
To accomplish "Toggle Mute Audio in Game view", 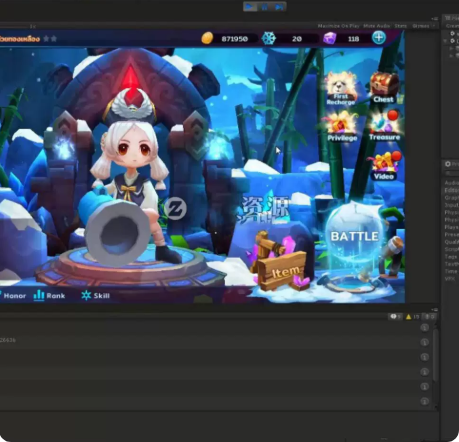I will 377,26.
